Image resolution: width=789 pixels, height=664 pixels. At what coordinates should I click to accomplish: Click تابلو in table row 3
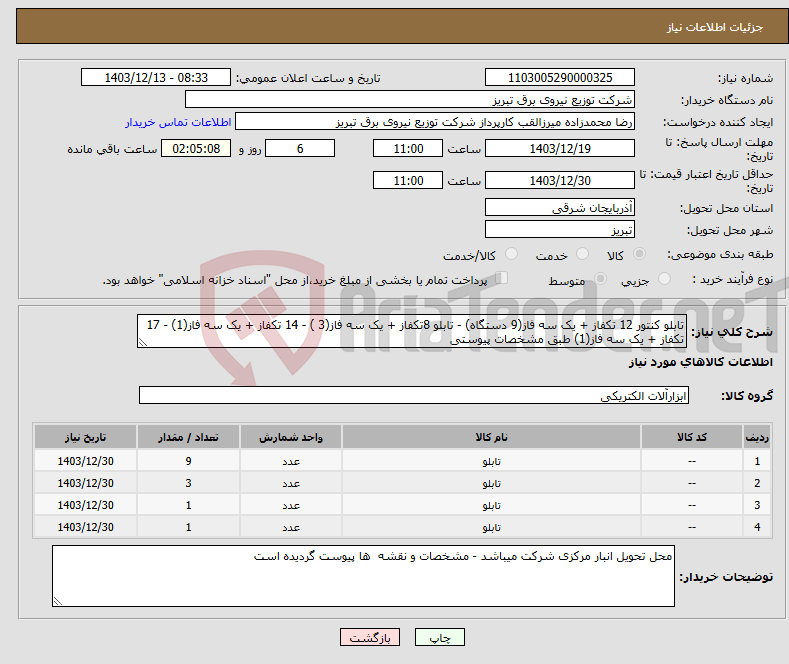(x=491, y=506)
